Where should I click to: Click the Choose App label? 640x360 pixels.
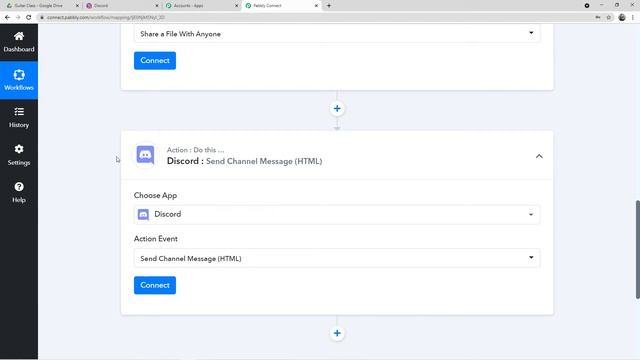(155, 196)
